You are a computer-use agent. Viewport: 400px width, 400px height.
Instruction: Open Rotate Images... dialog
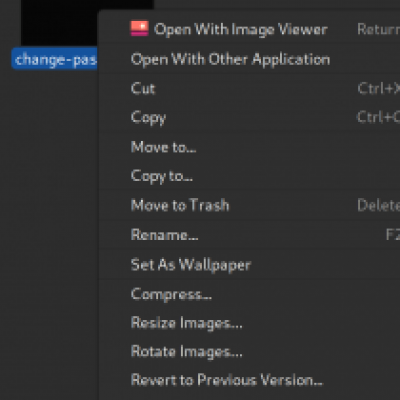point(187,352)
